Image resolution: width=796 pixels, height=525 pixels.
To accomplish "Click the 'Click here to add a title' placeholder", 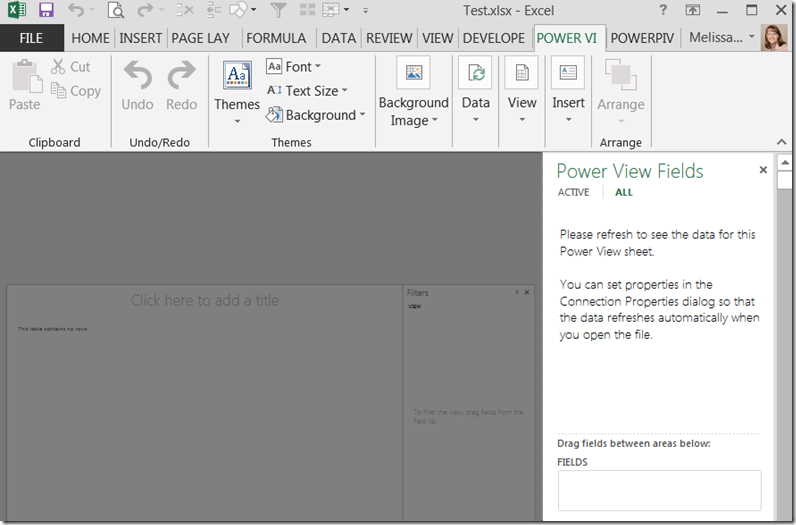I will (x=205, y=301).
